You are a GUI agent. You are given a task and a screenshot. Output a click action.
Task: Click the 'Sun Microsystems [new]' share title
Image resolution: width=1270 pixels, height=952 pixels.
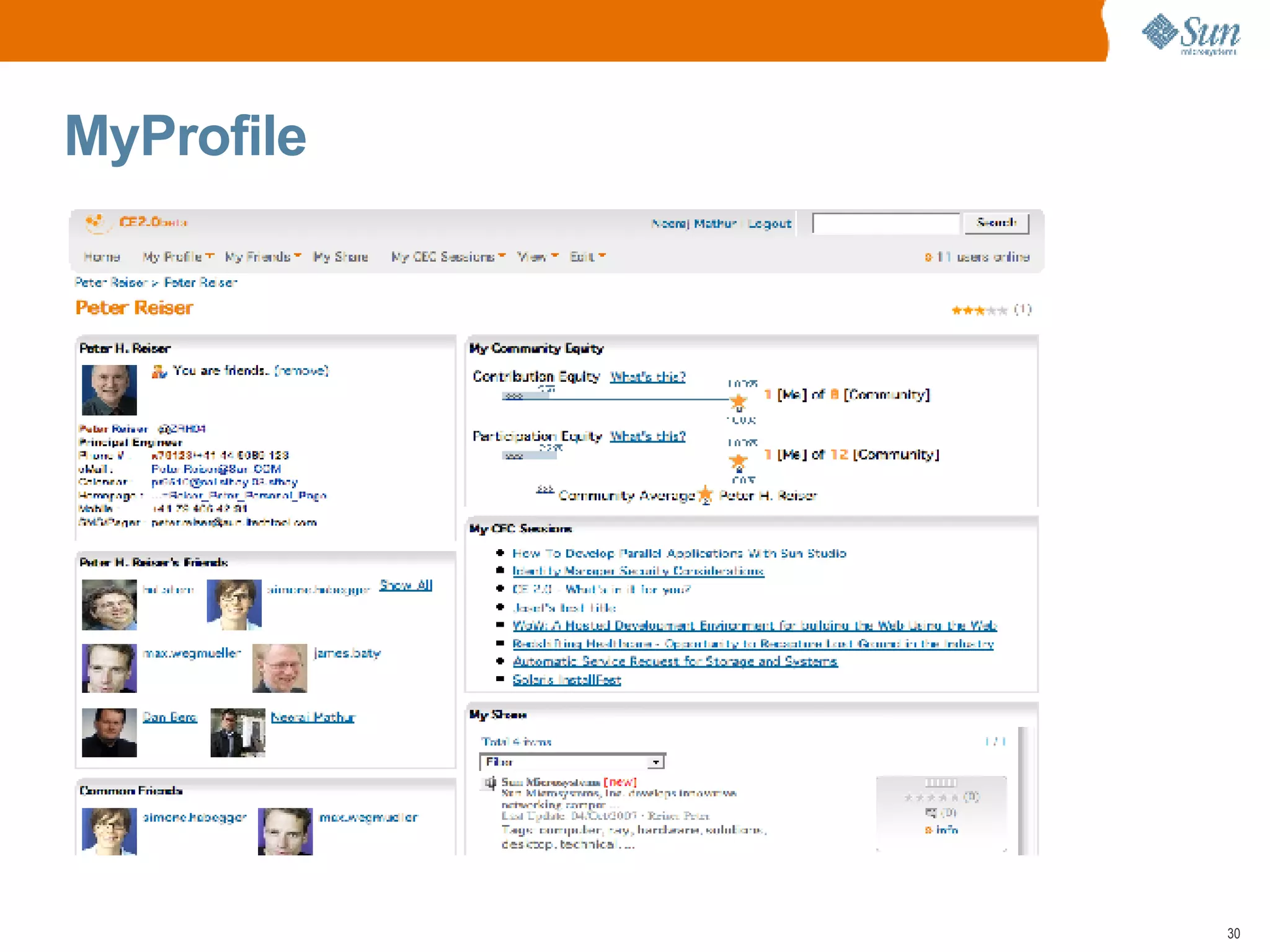pyautogui.click(x=569, y=782)
